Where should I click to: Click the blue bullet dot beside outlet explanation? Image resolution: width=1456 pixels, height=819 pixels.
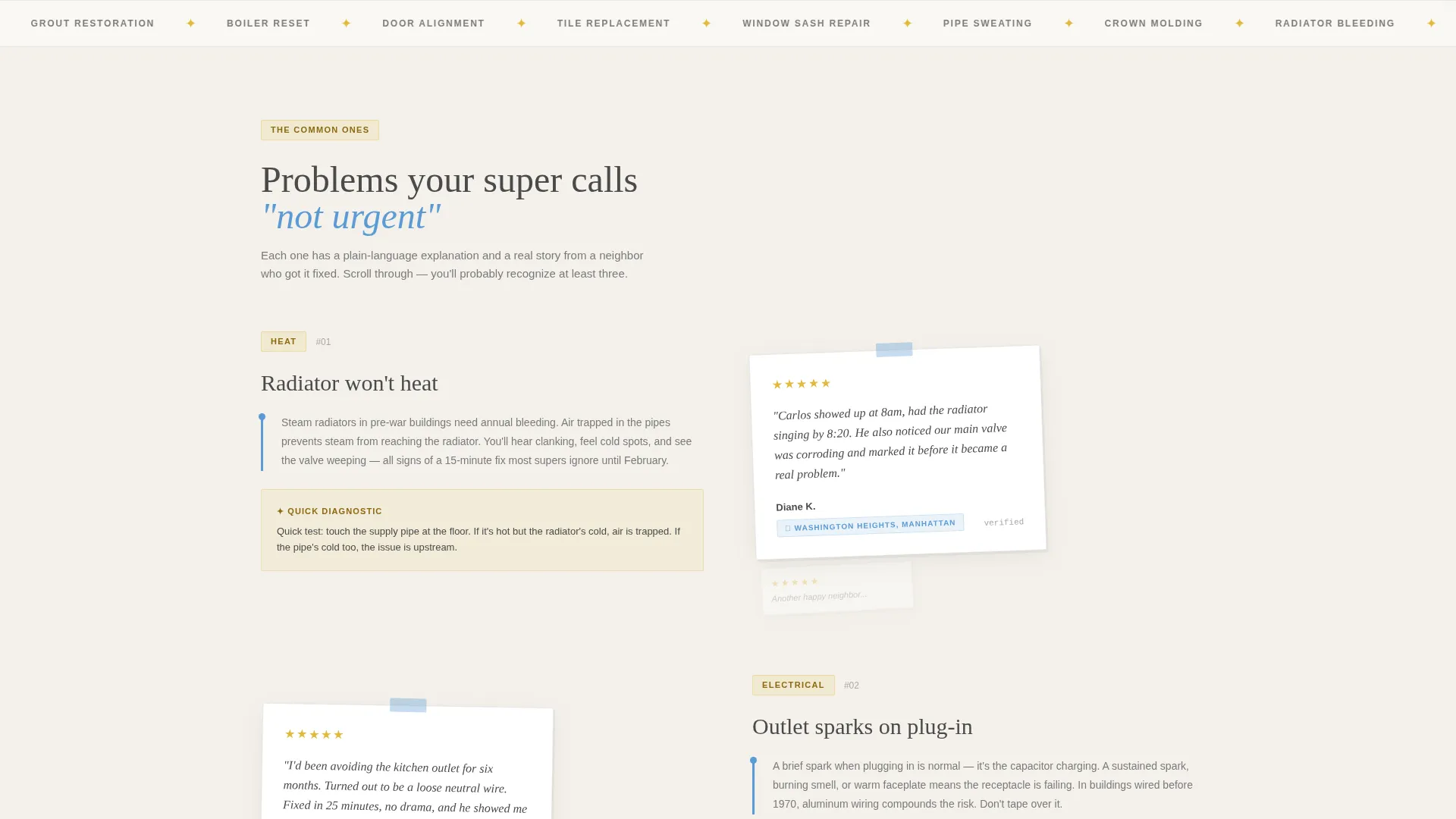click(x=754, y=761)
